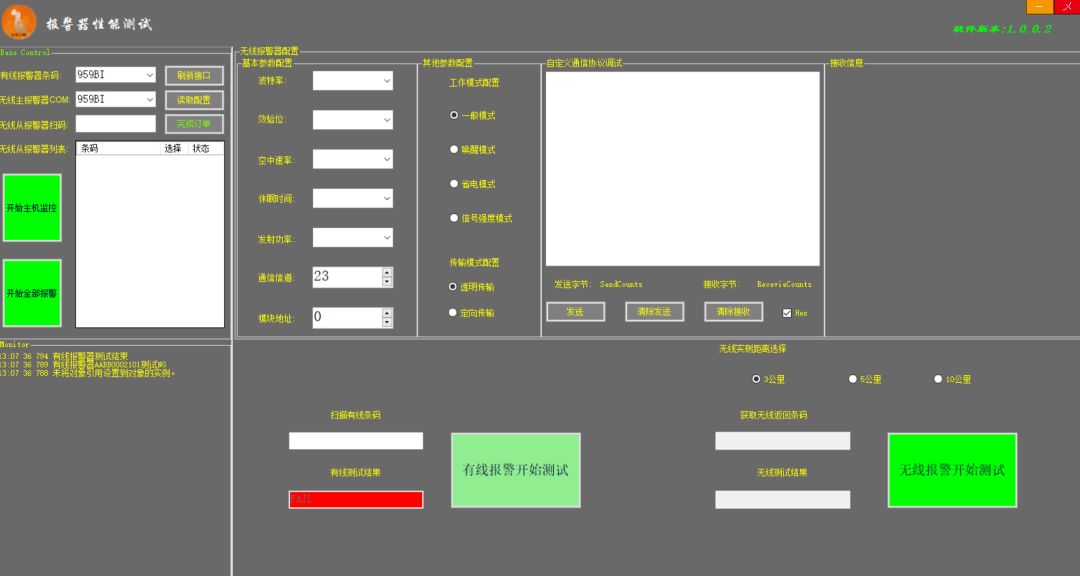The height and width of the screenshot is (576, 1080).
Task: Click the green 开始全部报警 button
Action: [32, 294]
